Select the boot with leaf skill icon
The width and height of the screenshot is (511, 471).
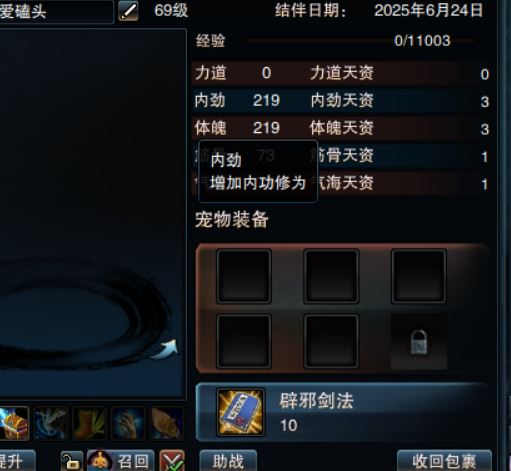coord(89,423)
